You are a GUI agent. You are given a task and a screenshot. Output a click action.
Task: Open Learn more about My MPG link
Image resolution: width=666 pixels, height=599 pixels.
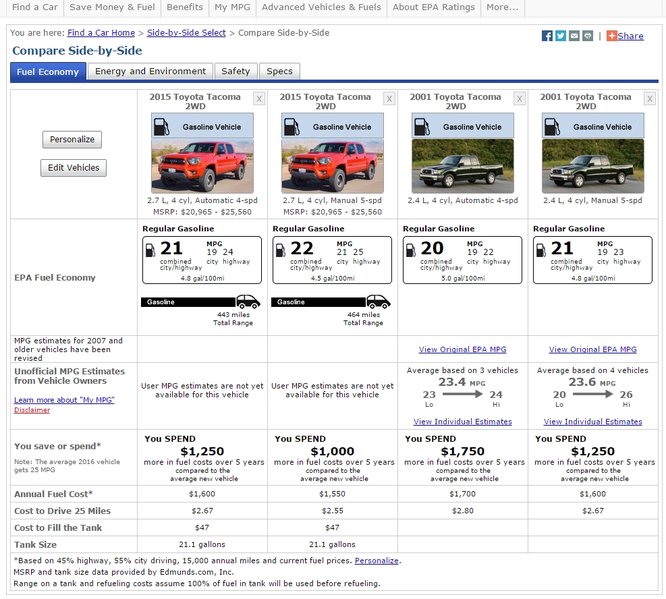pyautogui.click(x=64, y=400)
